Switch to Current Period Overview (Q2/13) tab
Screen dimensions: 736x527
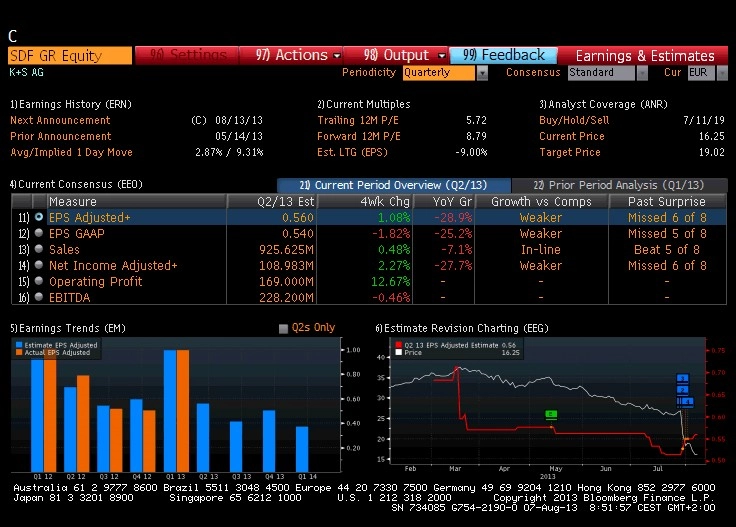pyautogui.click(x=393, y=185)
